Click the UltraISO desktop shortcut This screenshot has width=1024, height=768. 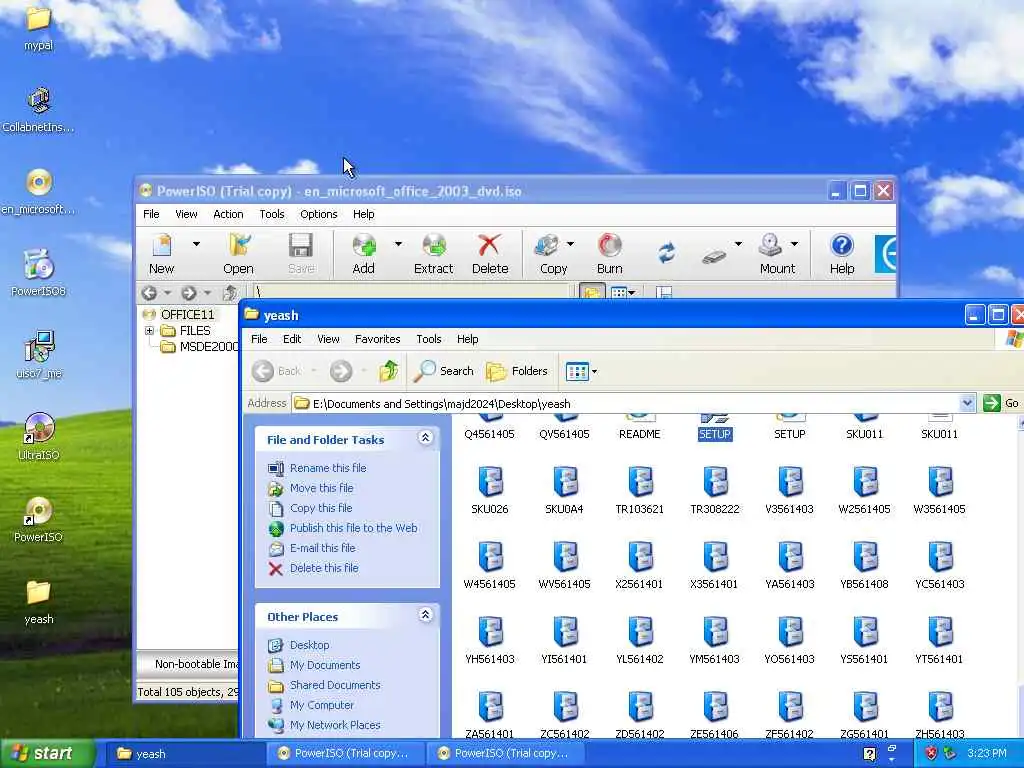39,436
